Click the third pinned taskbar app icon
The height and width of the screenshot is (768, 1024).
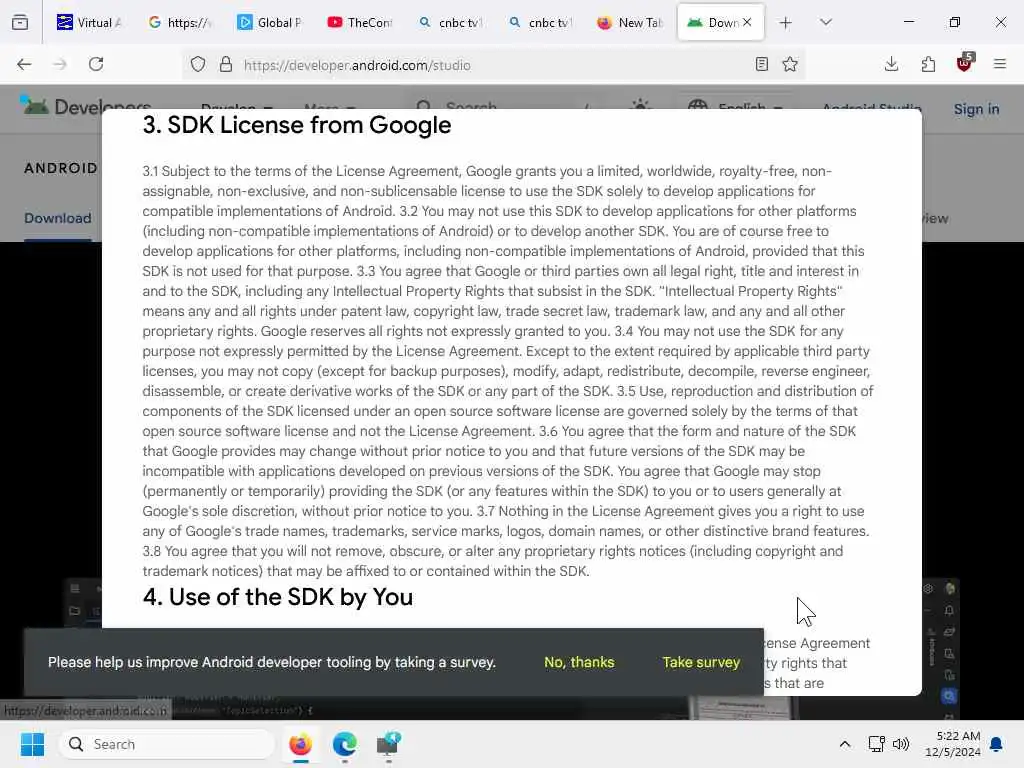(x=388, y=744)
